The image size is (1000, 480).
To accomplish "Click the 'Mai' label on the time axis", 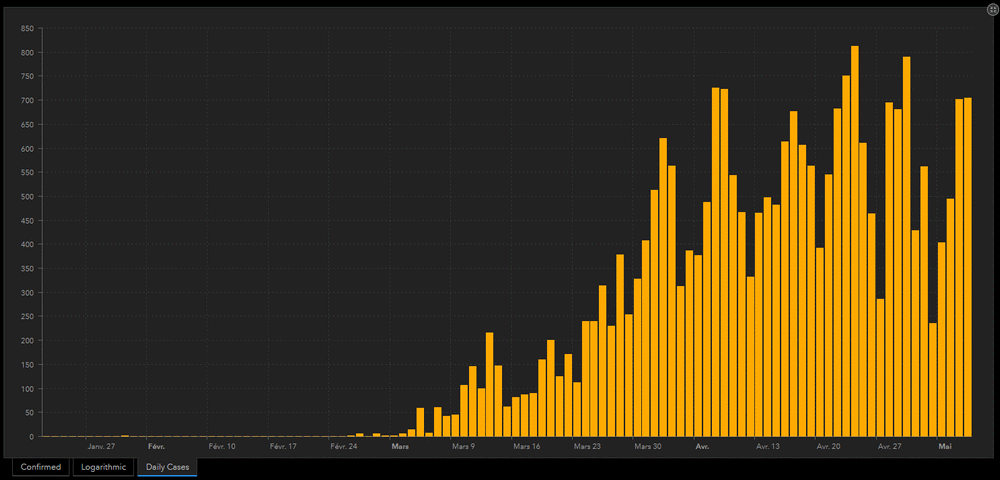I will click(x=944, y=447).
